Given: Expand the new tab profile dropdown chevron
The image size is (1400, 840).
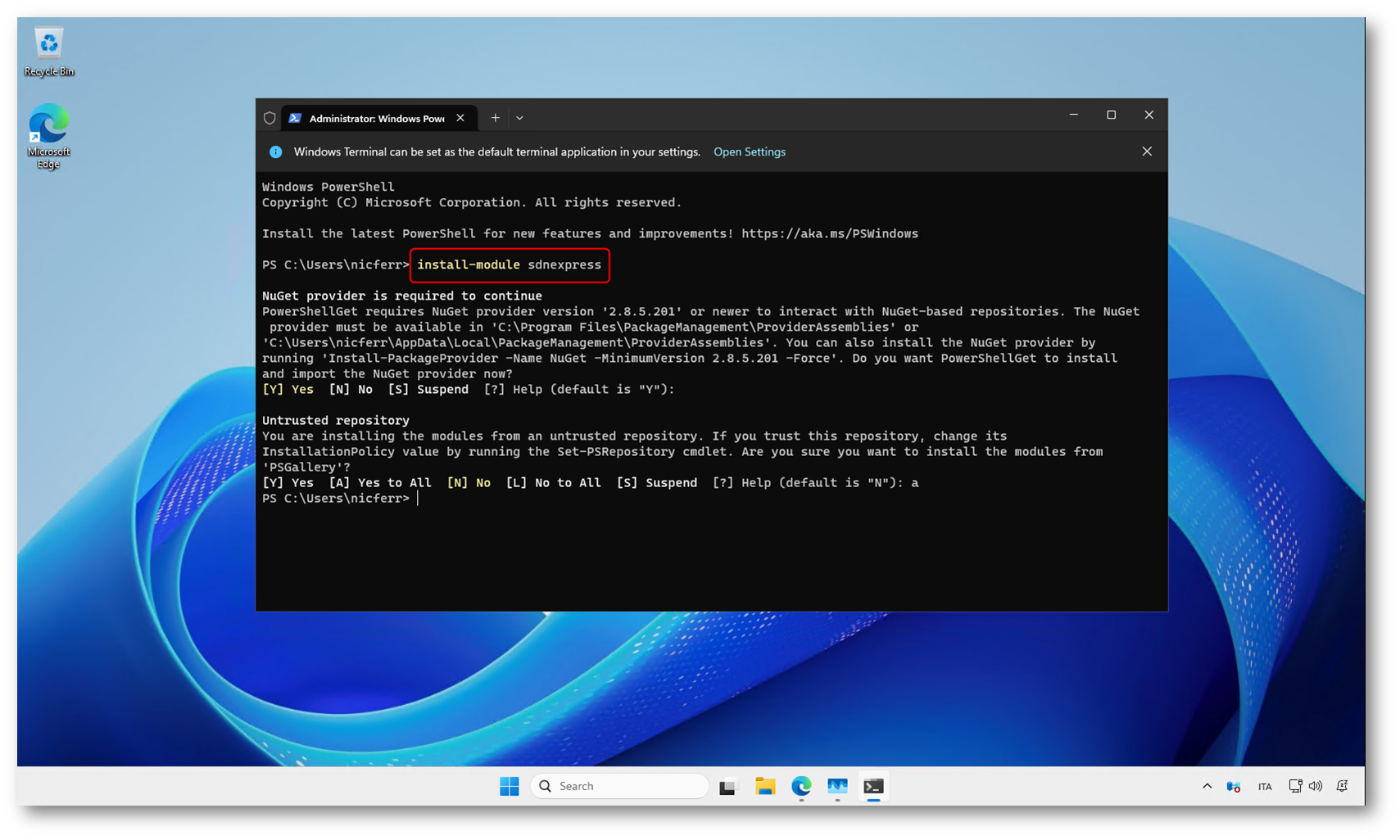Looking at the screenshot, I should (x=519, y=118).
